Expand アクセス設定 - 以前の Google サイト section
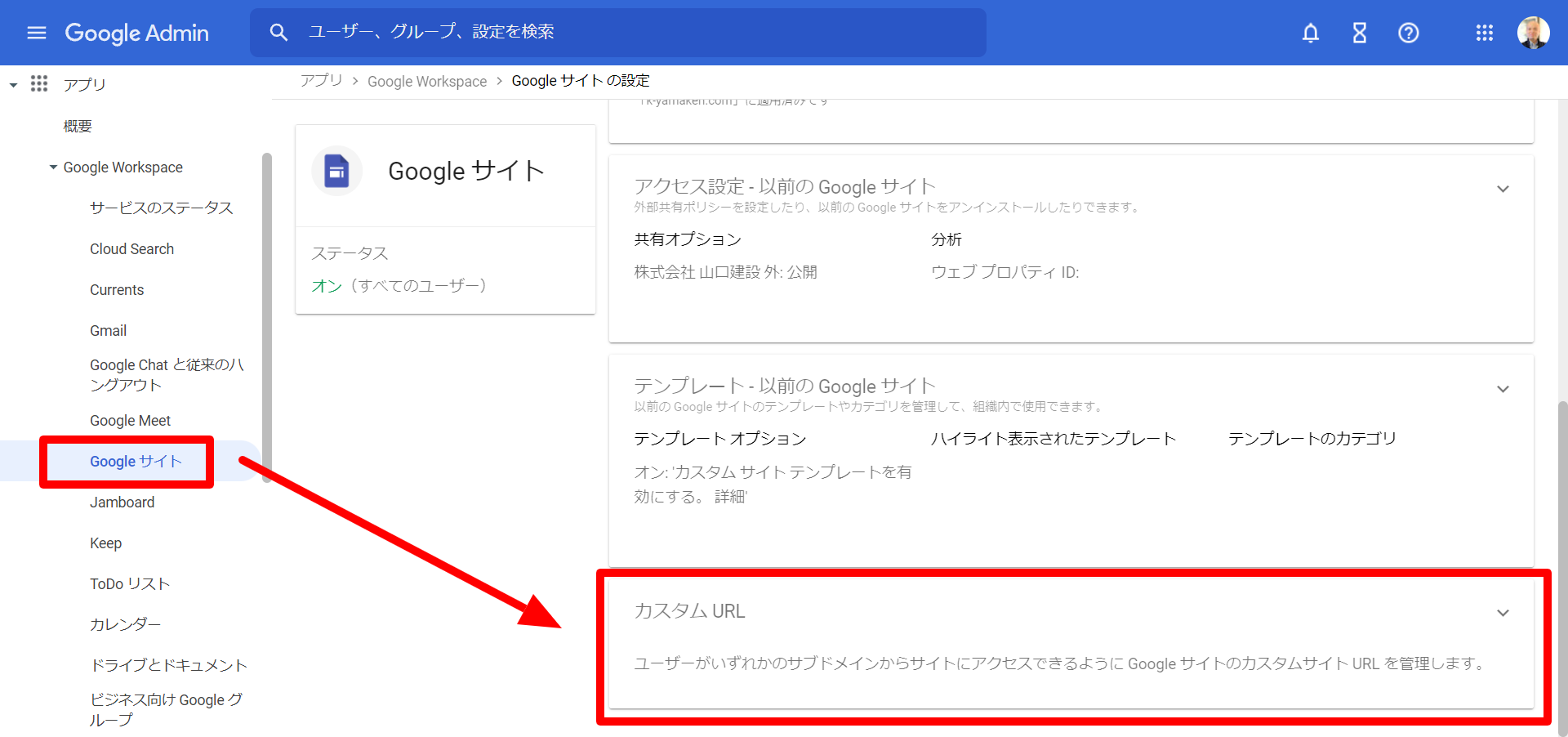The height and width of the screenshot is (737, 1568). (1503, 188)
